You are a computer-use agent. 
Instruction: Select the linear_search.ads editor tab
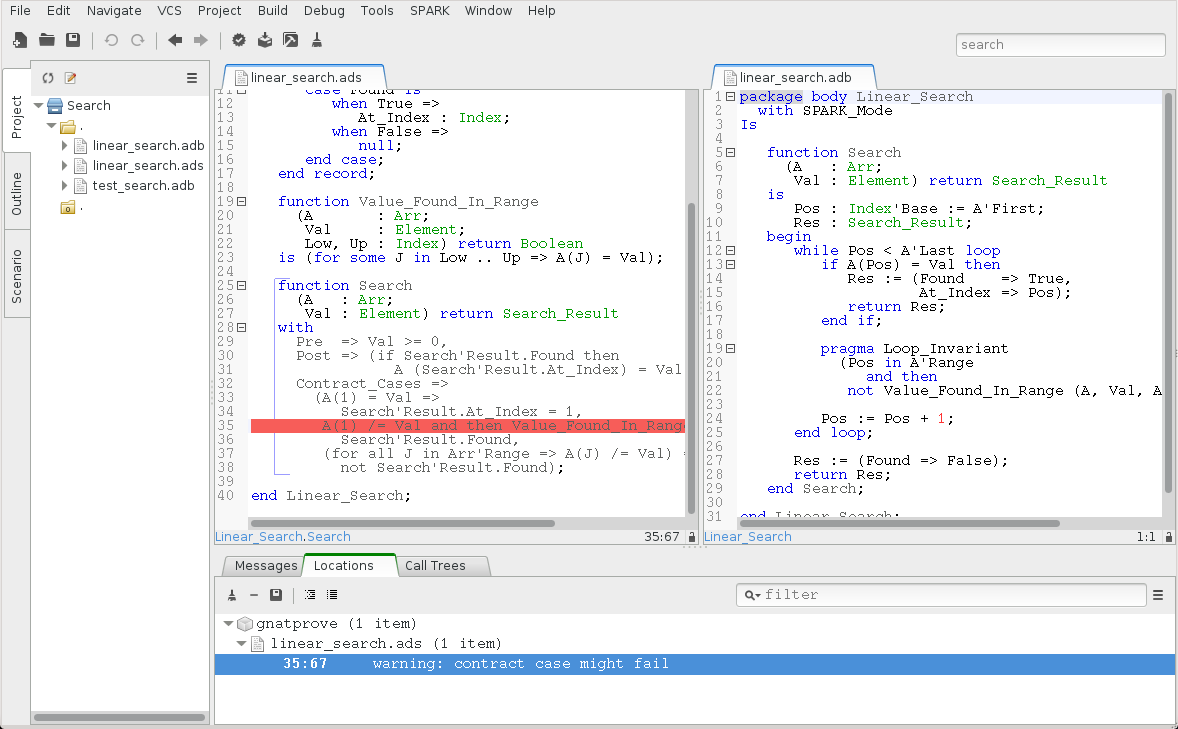pos(304,77)
